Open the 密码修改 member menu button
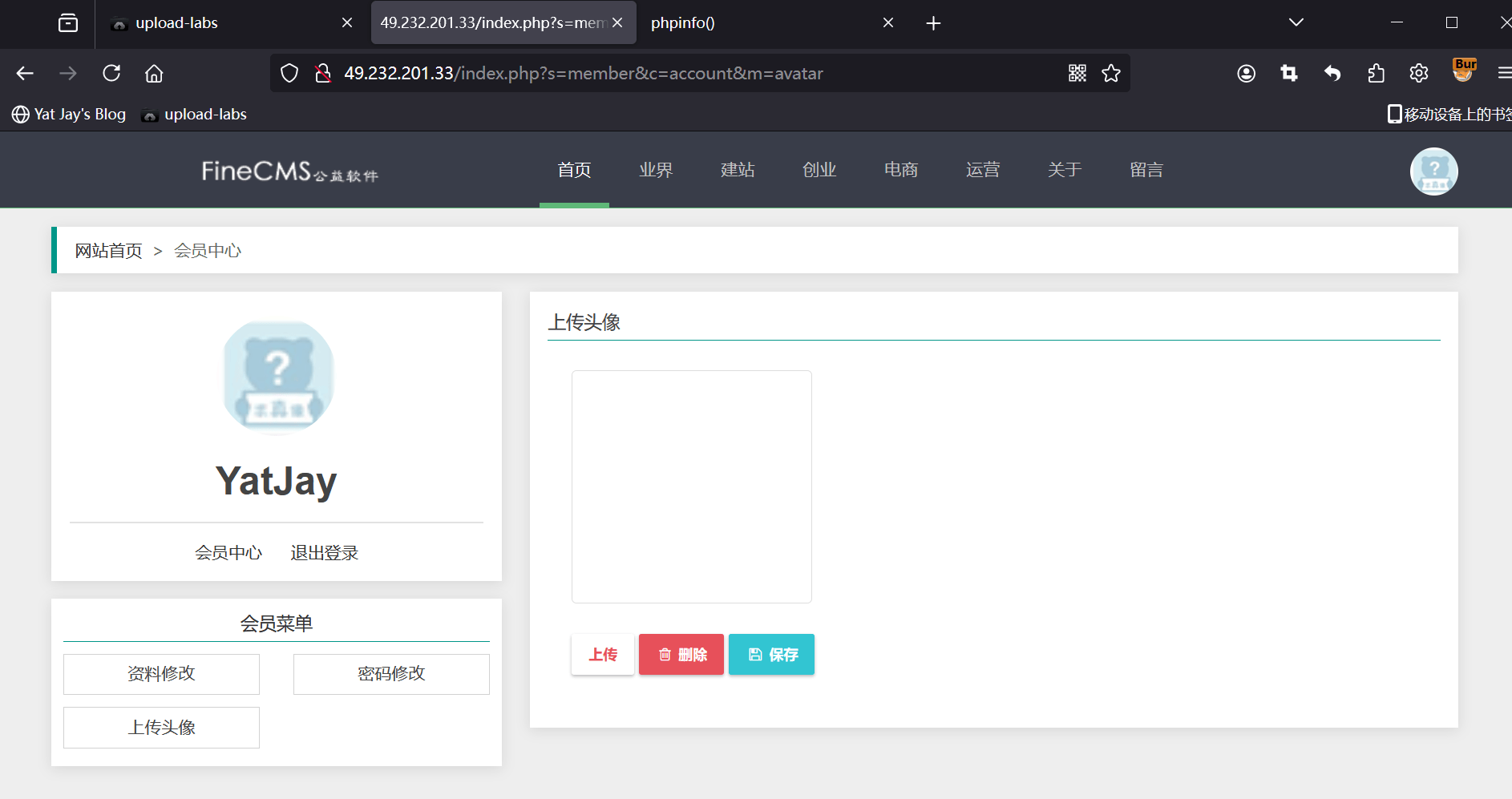This screenshot has width=1512, height=799. [x=391, y=674]
